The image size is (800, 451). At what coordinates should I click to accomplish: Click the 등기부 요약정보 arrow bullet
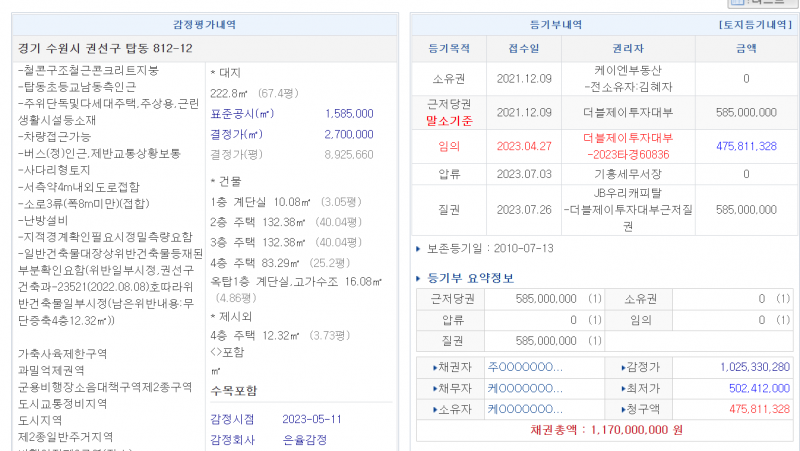coord(418,277)
